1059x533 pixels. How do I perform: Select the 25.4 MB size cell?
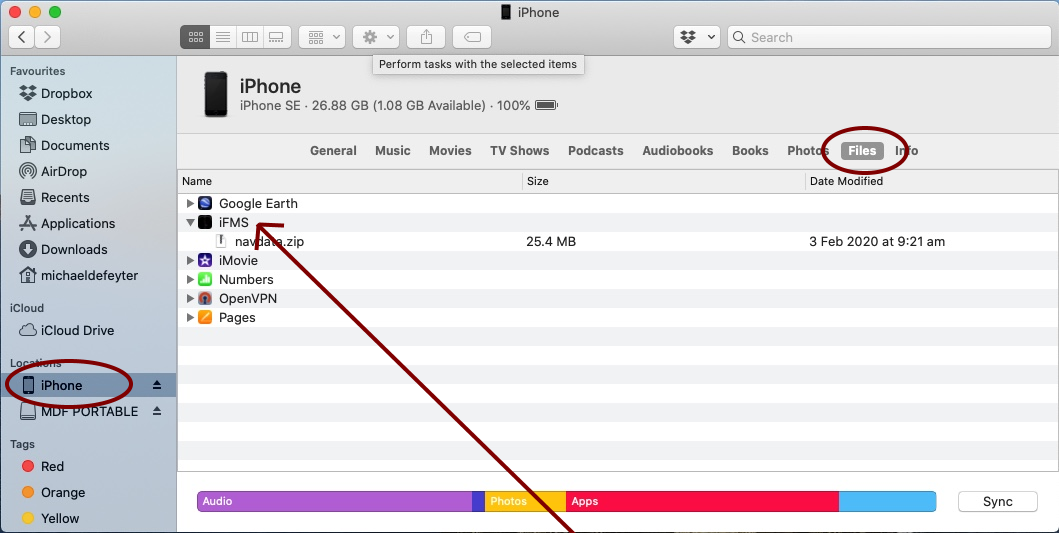(551, 241)
